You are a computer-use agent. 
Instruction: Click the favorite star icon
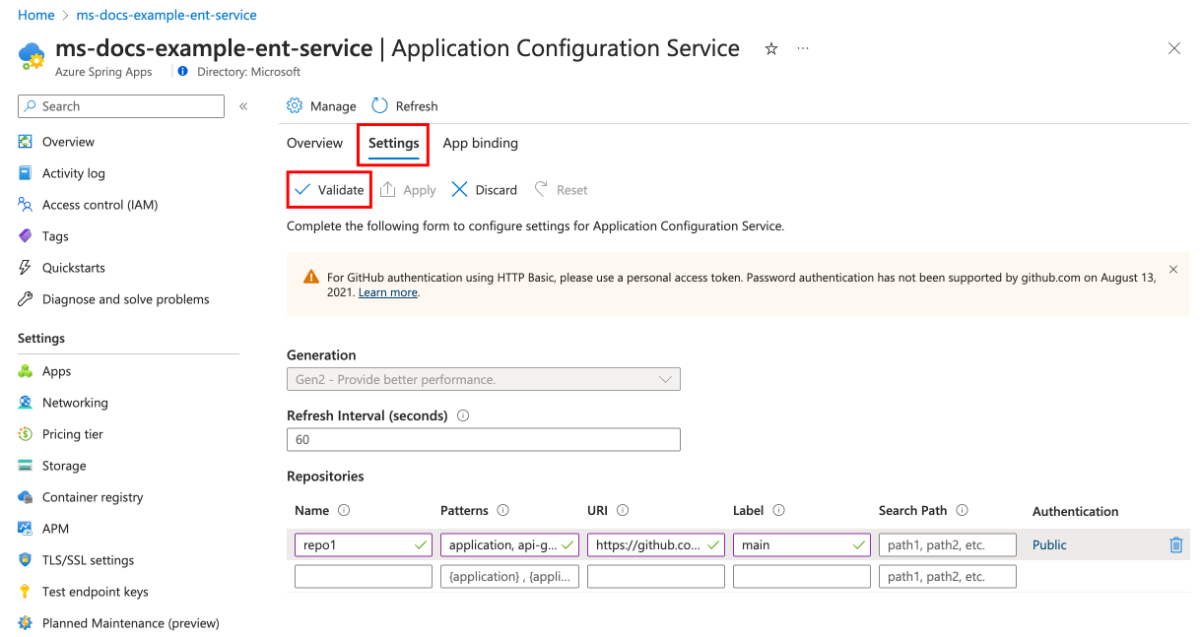click(771, 49)
